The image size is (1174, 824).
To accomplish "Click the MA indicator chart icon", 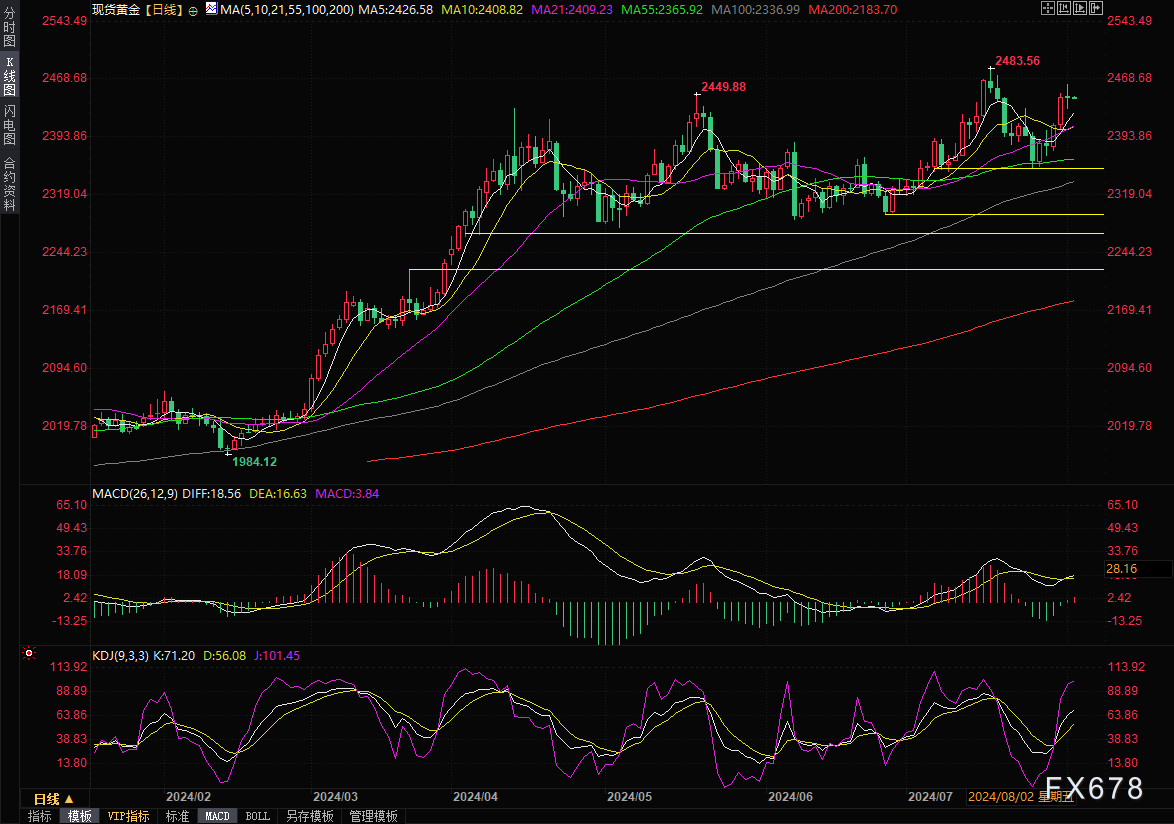I will 209,8.
